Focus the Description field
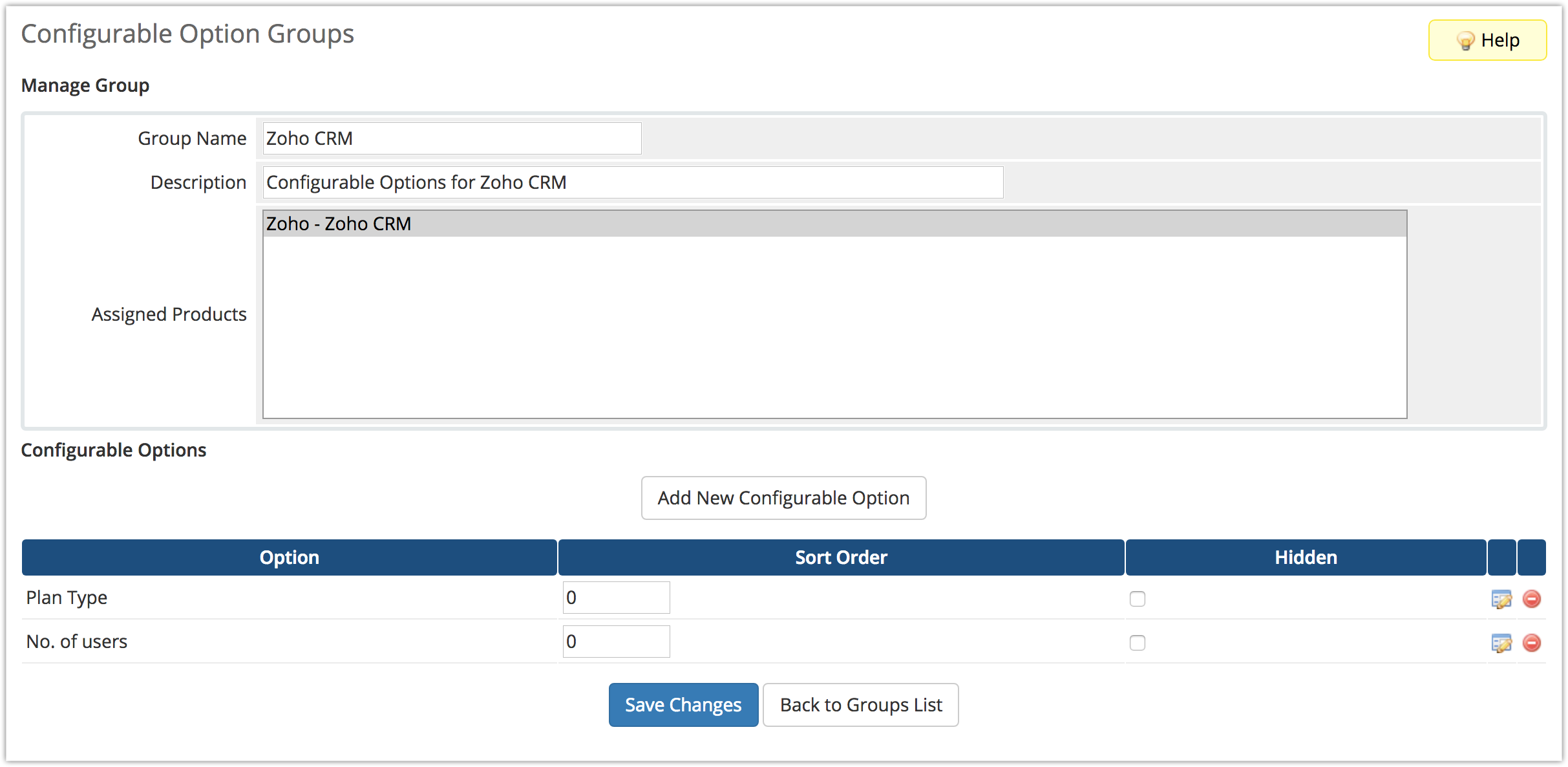1568x767 pixels. (633, 182)
